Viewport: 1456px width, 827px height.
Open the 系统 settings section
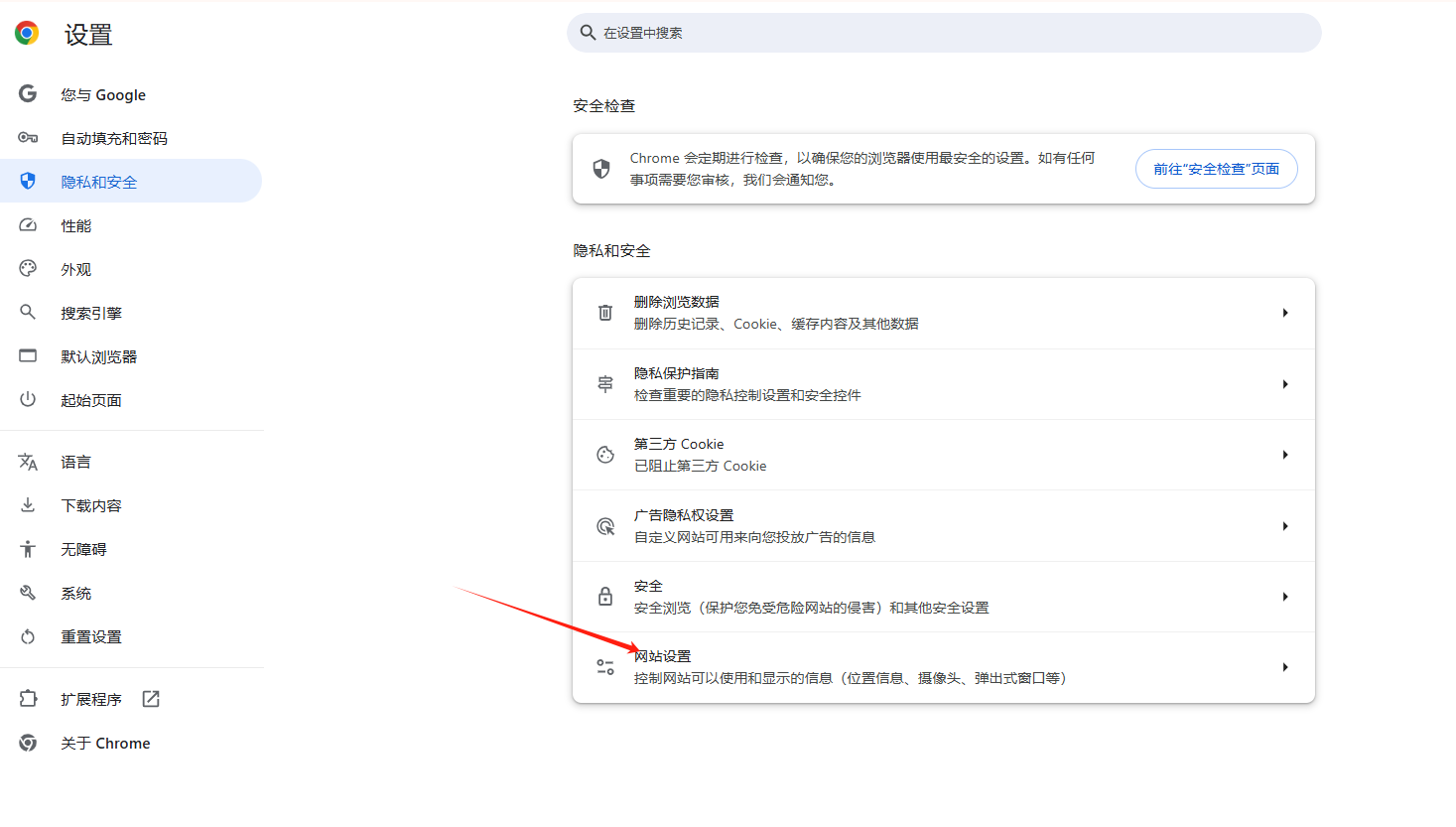[x=131, y=593]
